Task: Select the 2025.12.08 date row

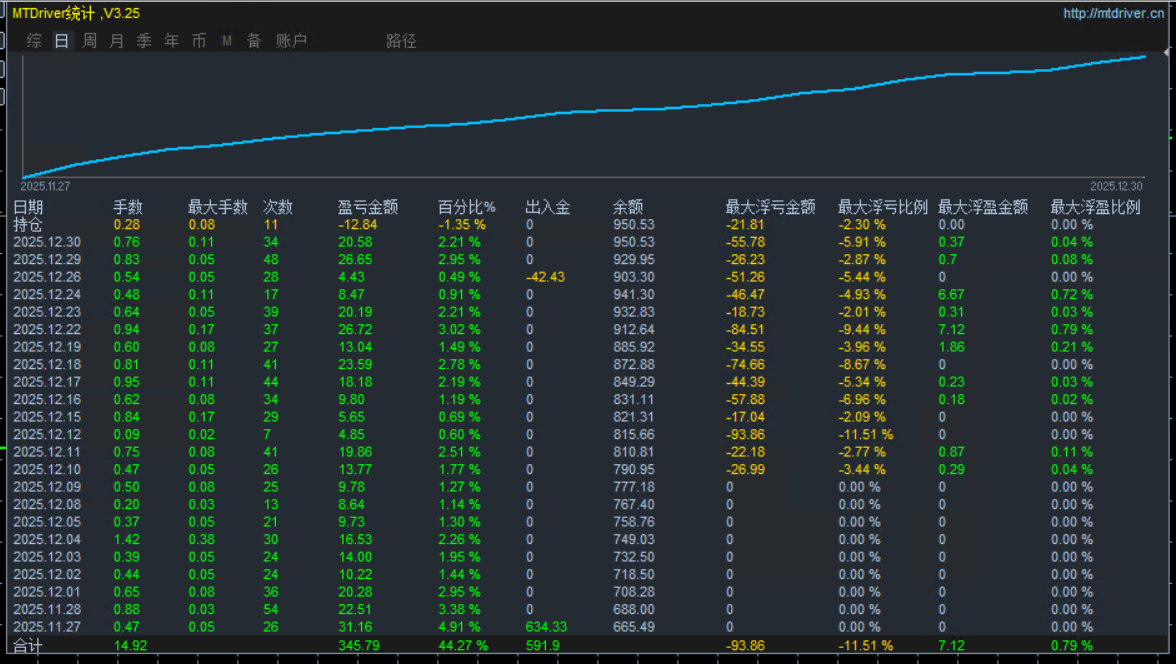Action: click(588, 504)
